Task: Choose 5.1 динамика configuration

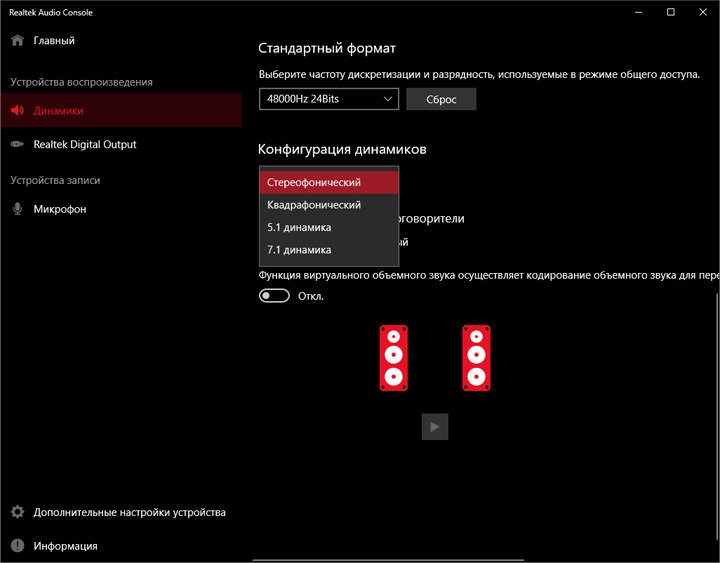Action: (x=329, y=227)
